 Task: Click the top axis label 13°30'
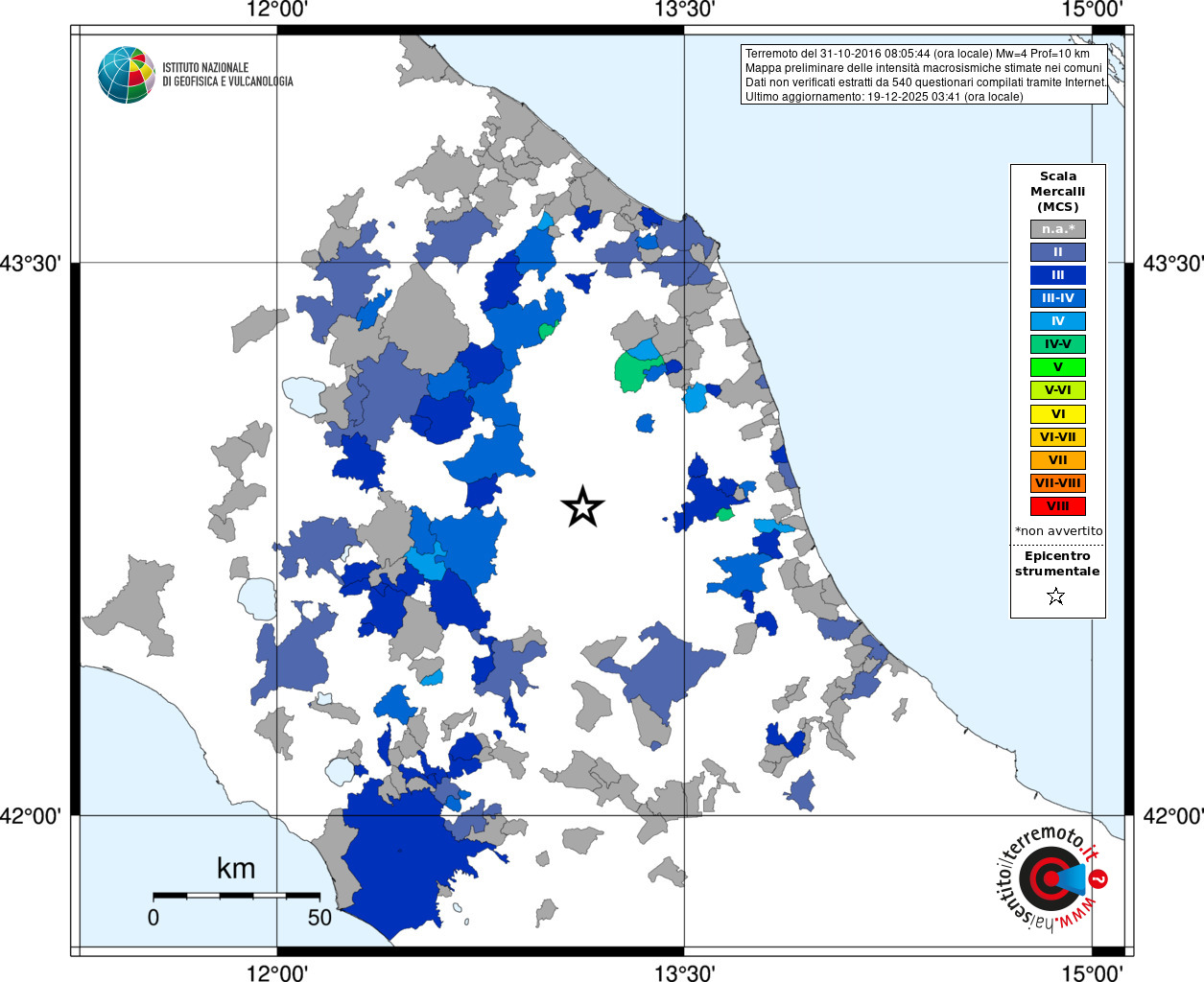pos(685,10)
